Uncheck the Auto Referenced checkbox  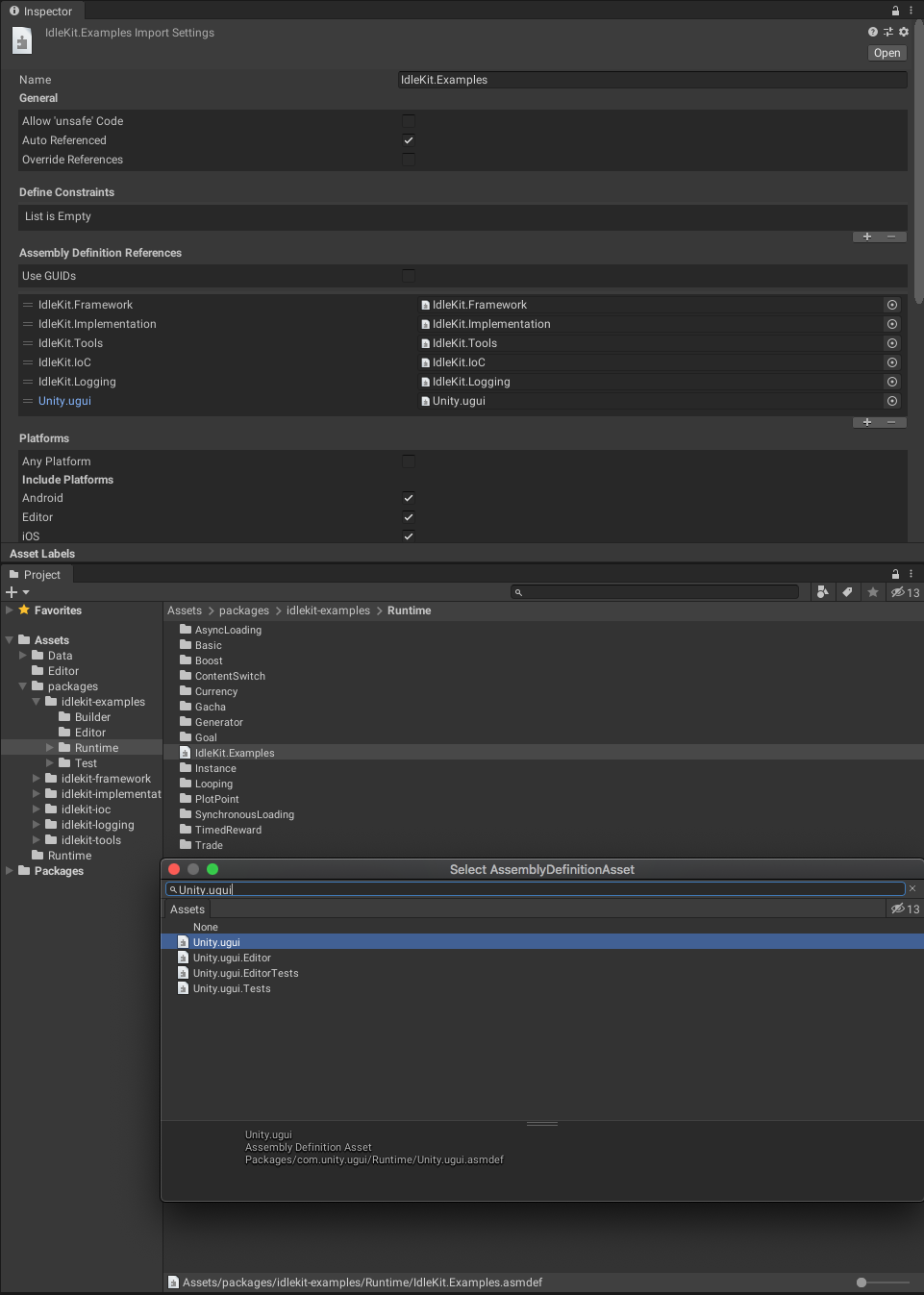(409, 140)
